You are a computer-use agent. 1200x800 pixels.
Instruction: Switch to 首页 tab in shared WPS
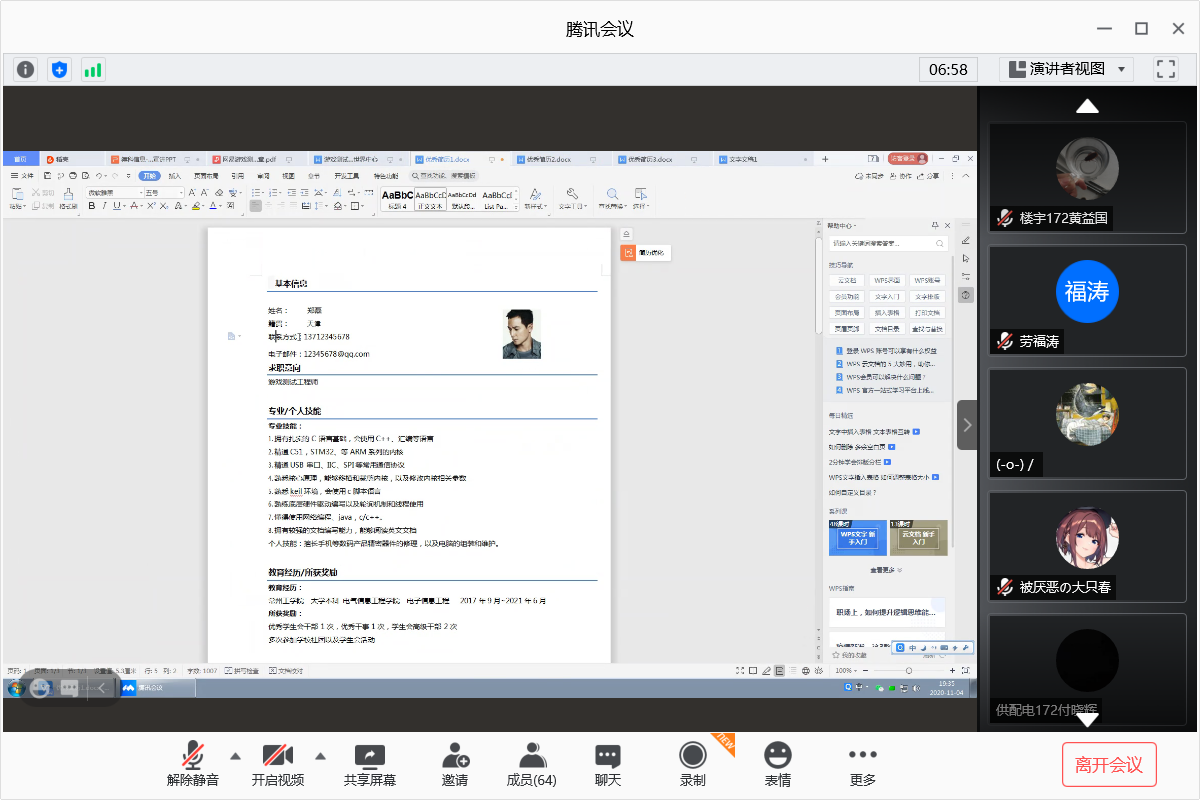pos(20,159)
